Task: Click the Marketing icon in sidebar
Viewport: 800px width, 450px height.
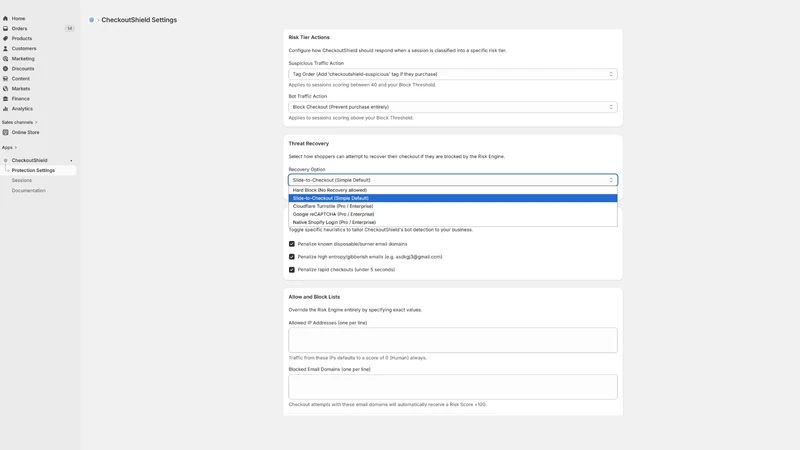Action: [6, 59]
